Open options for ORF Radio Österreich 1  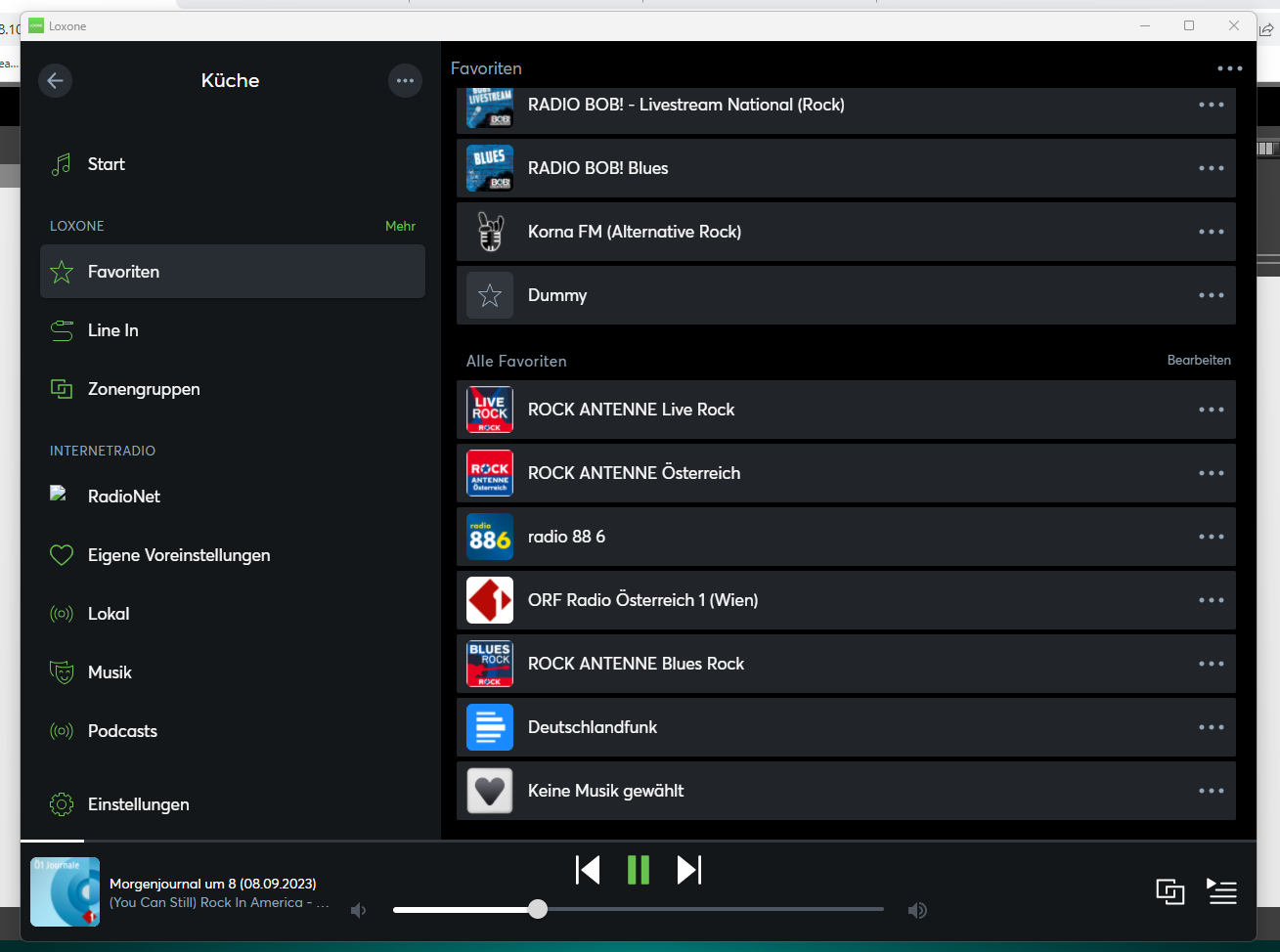click(x=1212, y=600)
